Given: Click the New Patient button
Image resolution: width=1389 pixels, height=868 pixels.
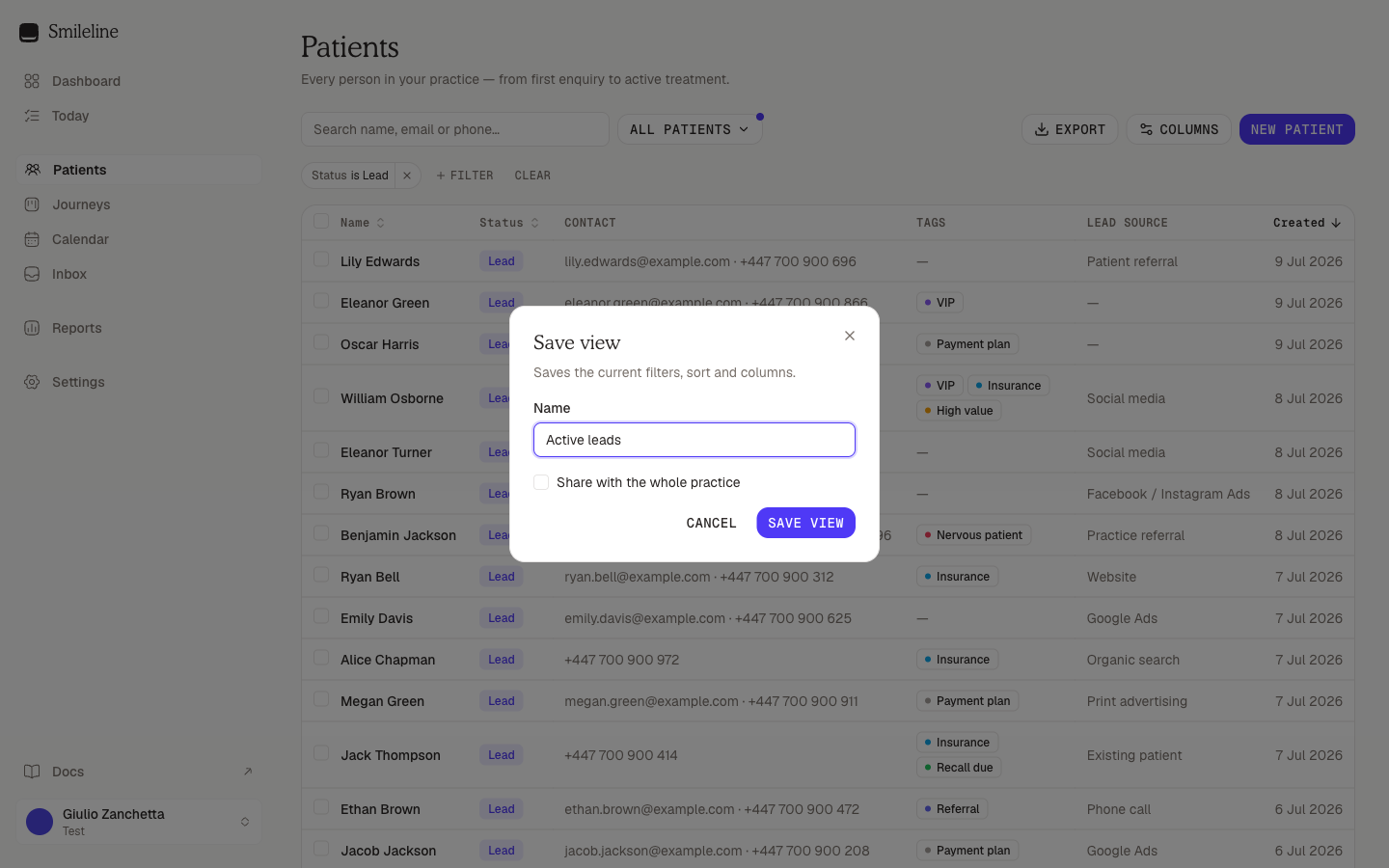Looking at the screenshot, I should [1296, 129].
